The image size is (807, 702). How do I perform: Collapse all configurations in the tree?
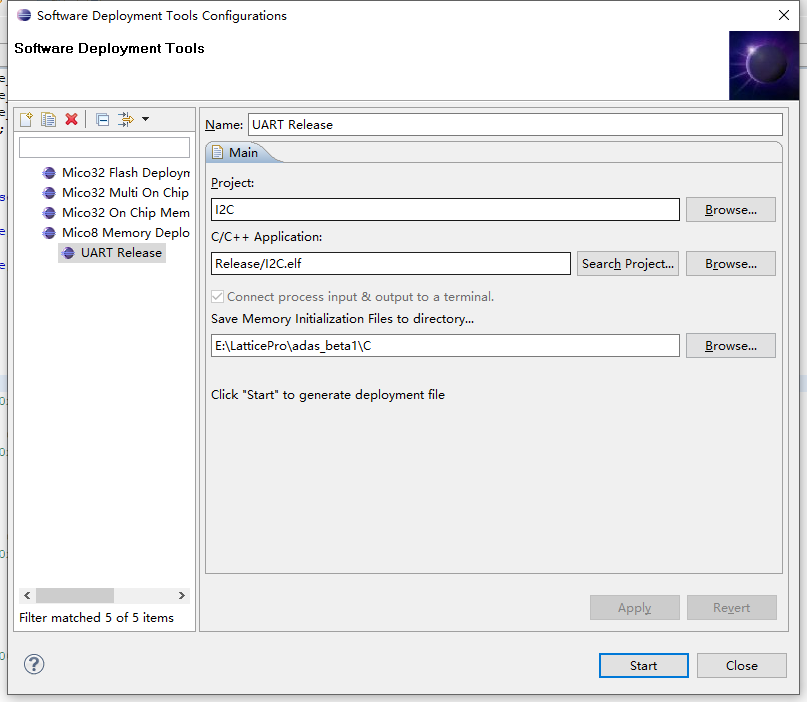click(102, 119)
